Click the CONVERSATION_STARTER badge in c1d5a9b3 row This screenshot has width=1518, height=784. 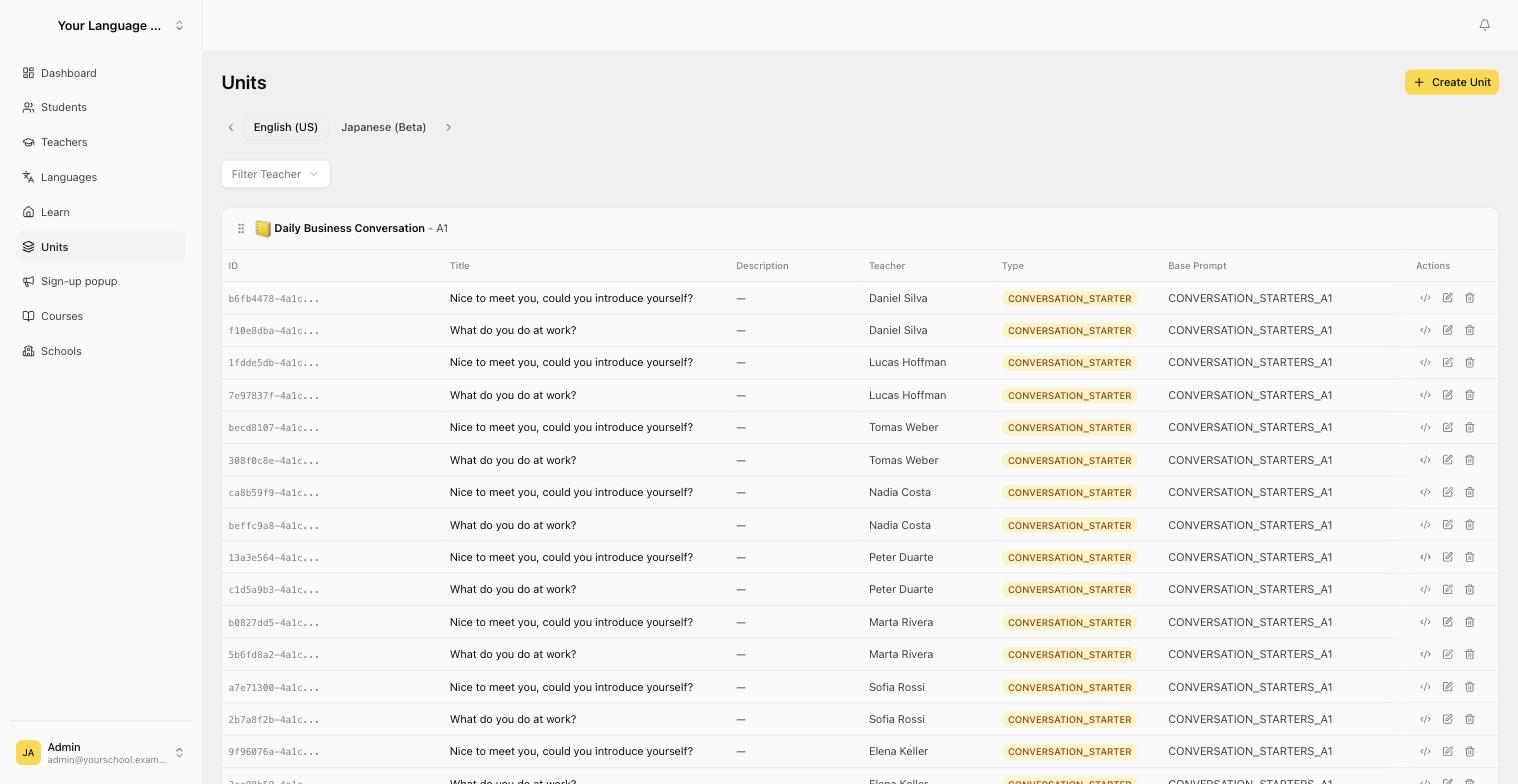tap(1069, 590)
